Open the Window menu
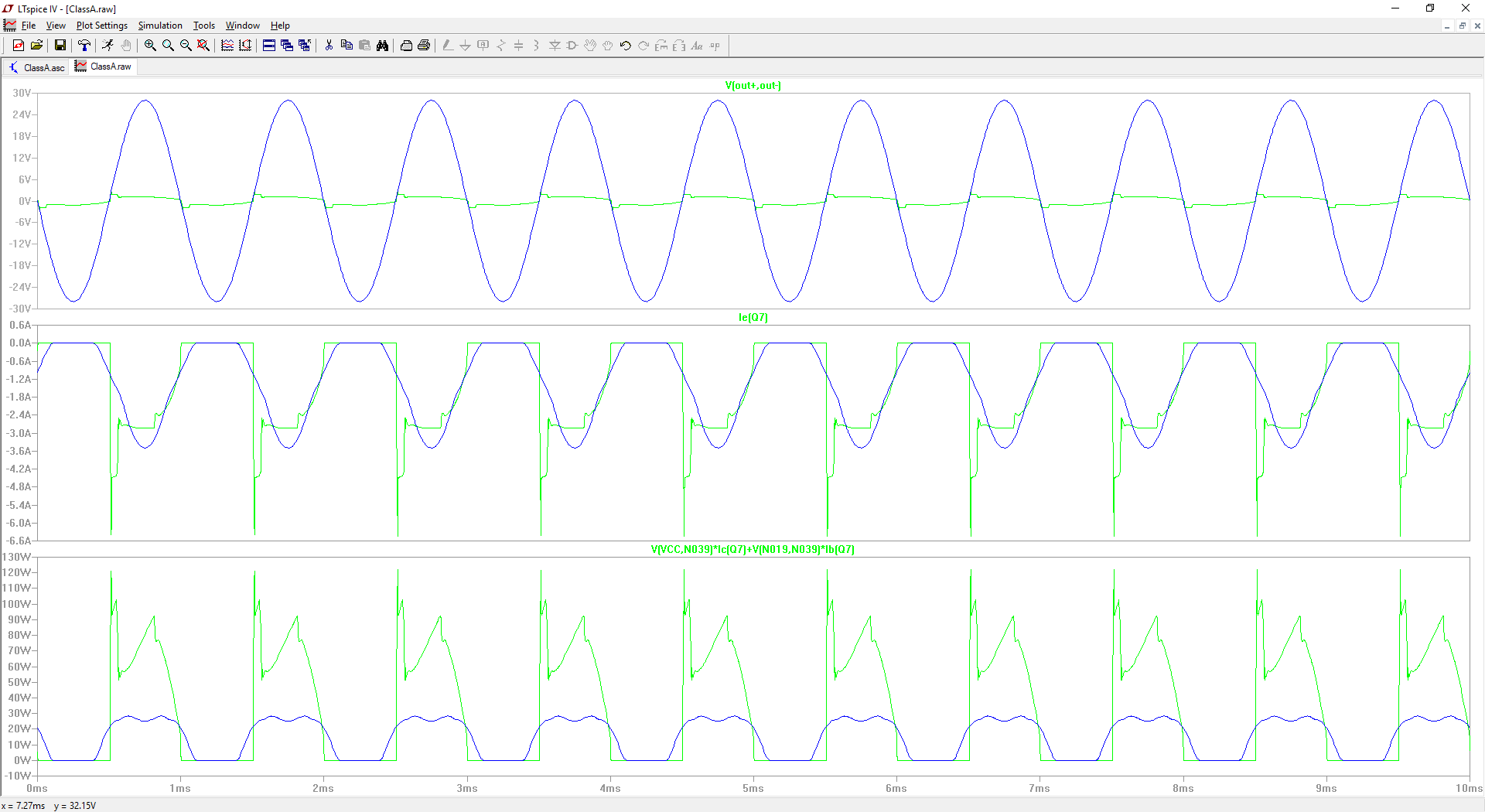 coord(243,26)
